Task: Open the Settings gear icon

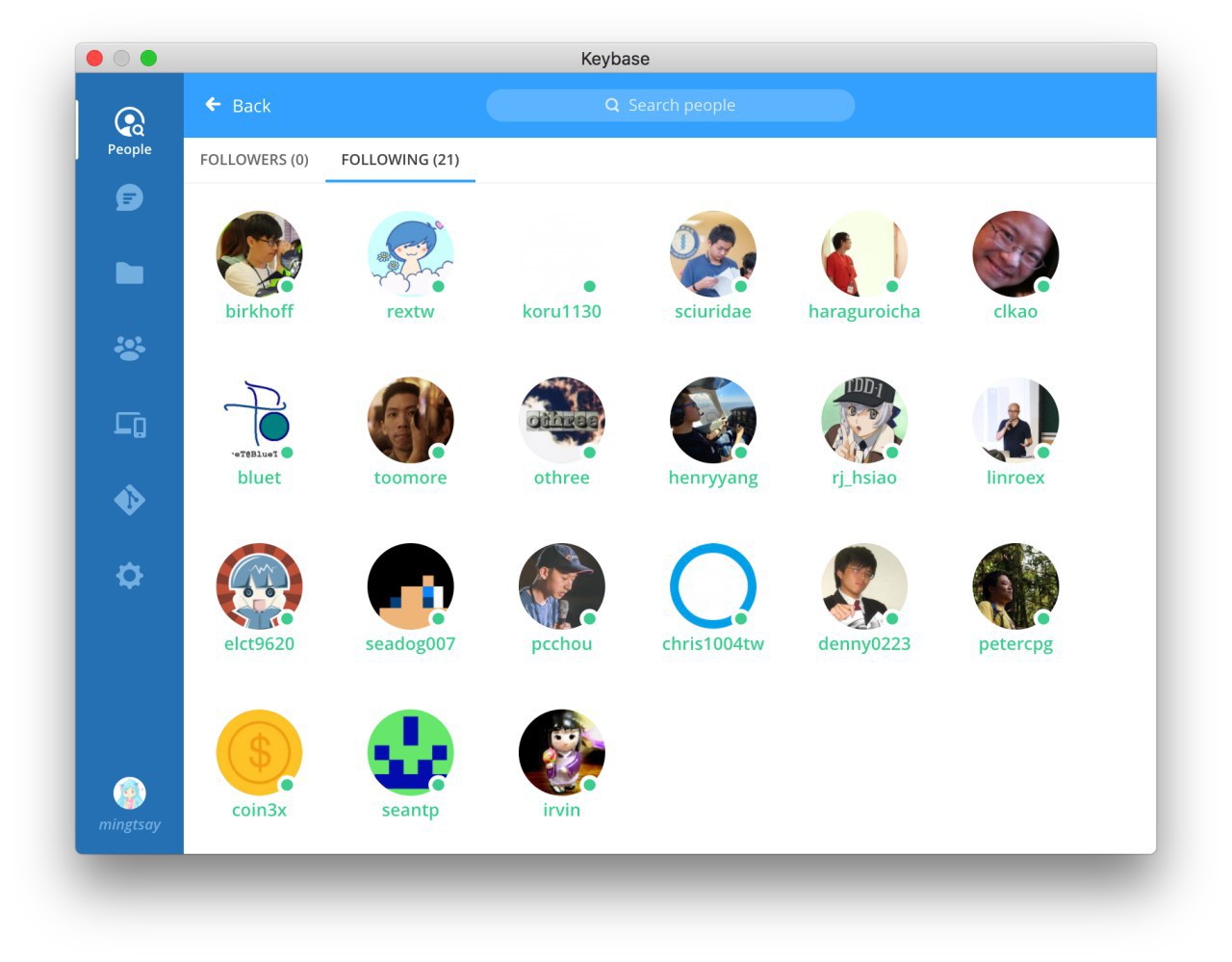Action: click(x=130, y=576)
